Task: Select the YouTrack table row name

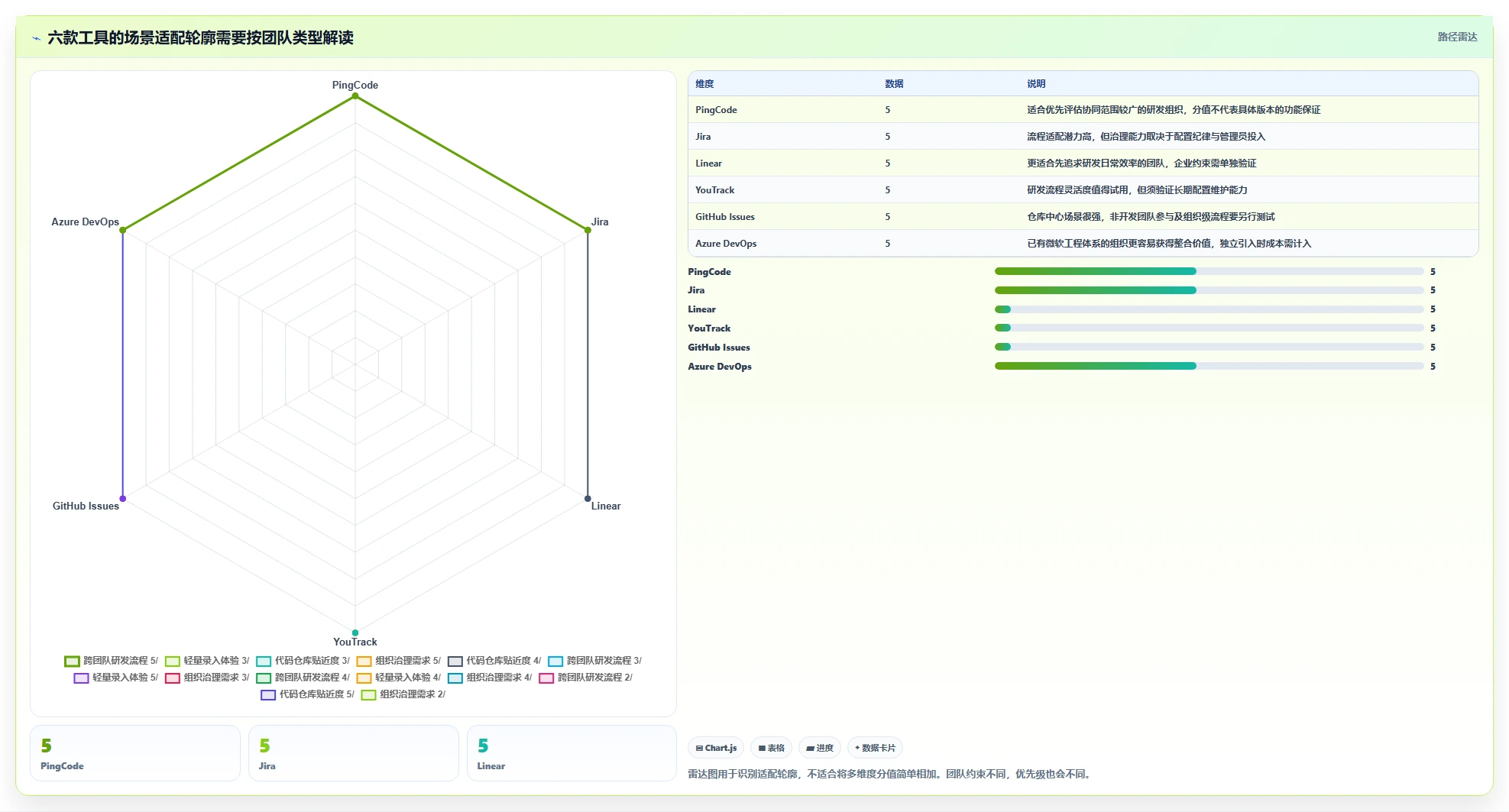Action: tap(714, 190)
